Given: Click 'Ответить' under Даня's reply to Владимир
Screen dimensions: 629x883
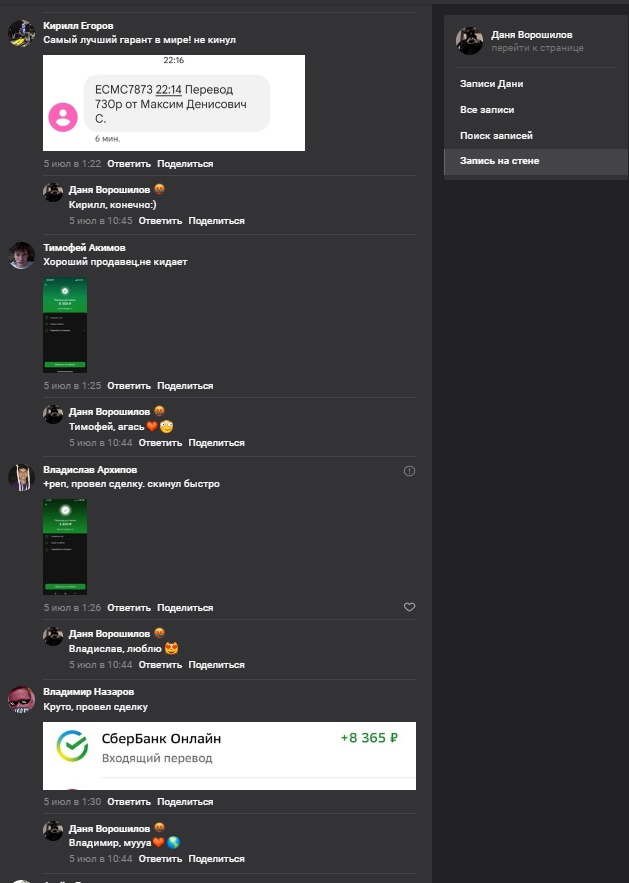Looking at the screenshot, I should [160, 859].
